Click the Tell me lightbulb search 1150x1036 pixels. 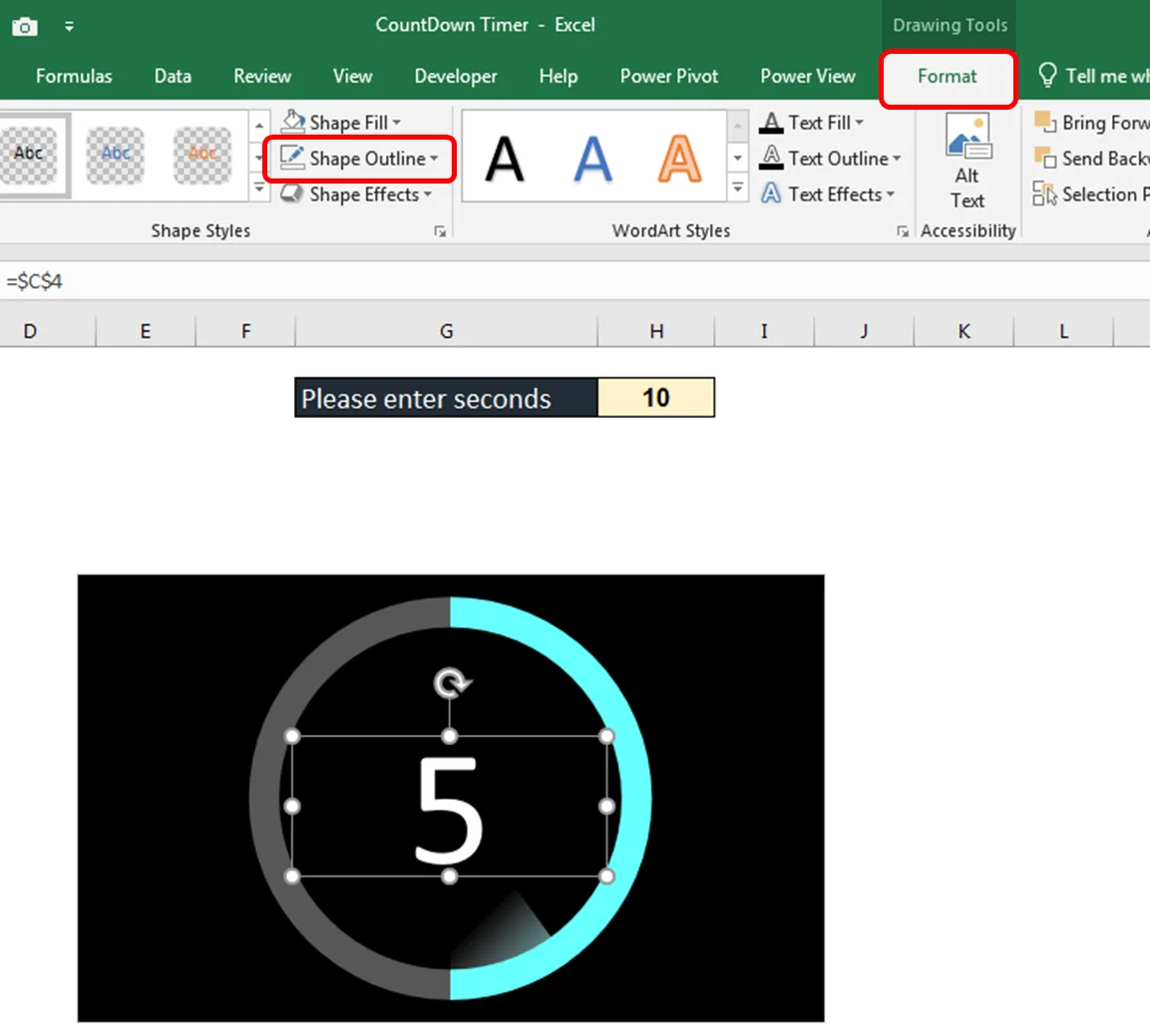[1047, 76]
